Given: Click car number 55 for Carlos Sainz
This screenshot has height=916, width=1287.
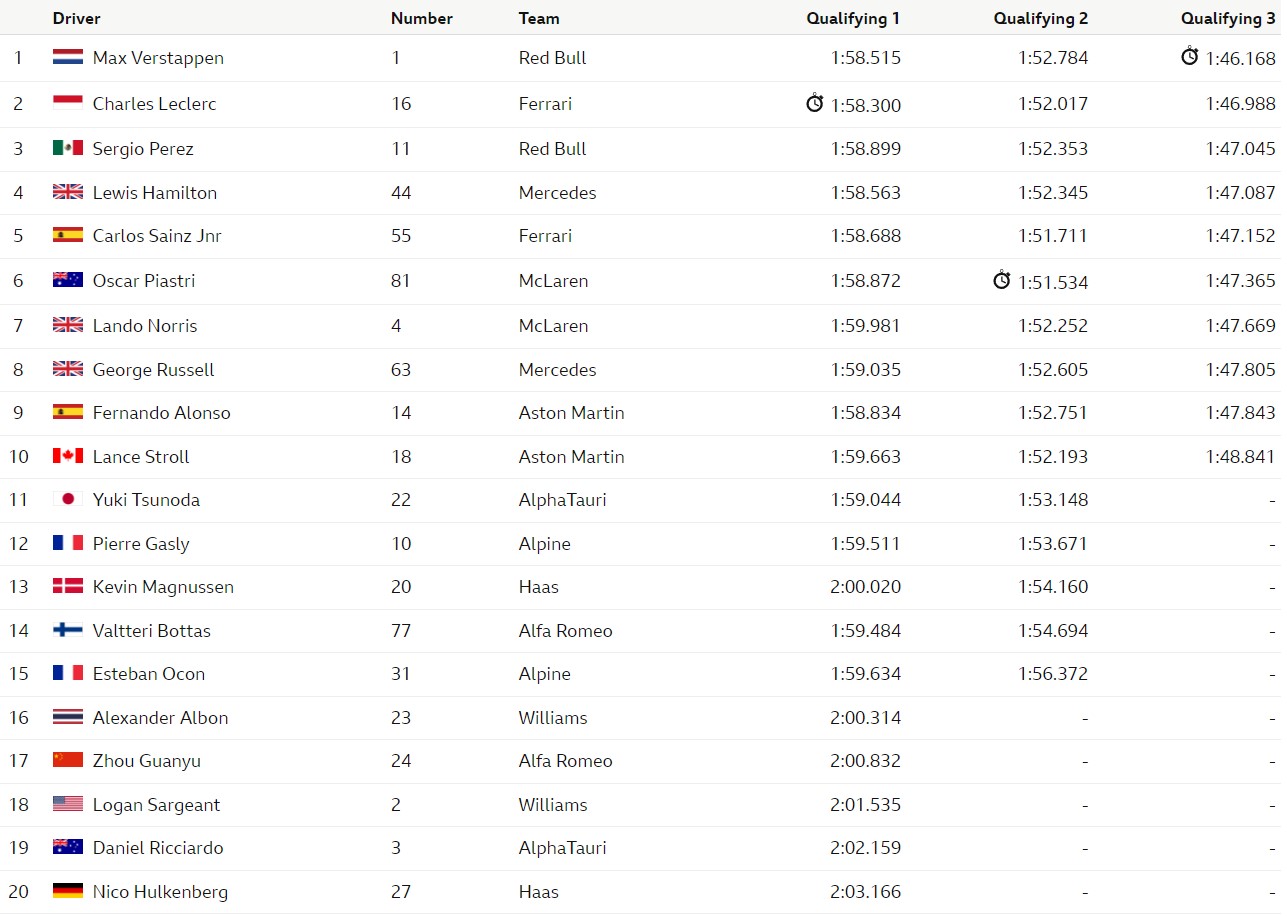Looking at the screenshot, I should pos(401,236).
